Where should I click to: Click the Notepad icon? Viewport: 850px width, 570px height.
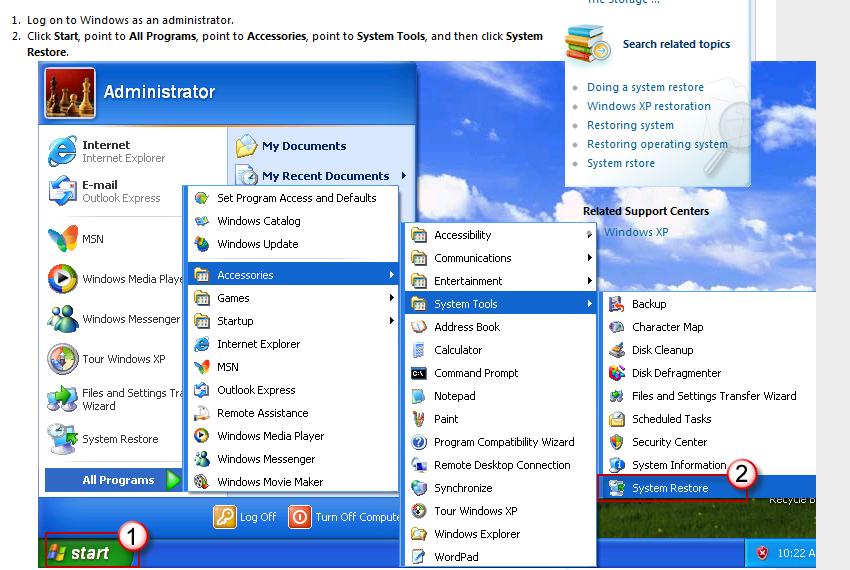click(418, 396)
